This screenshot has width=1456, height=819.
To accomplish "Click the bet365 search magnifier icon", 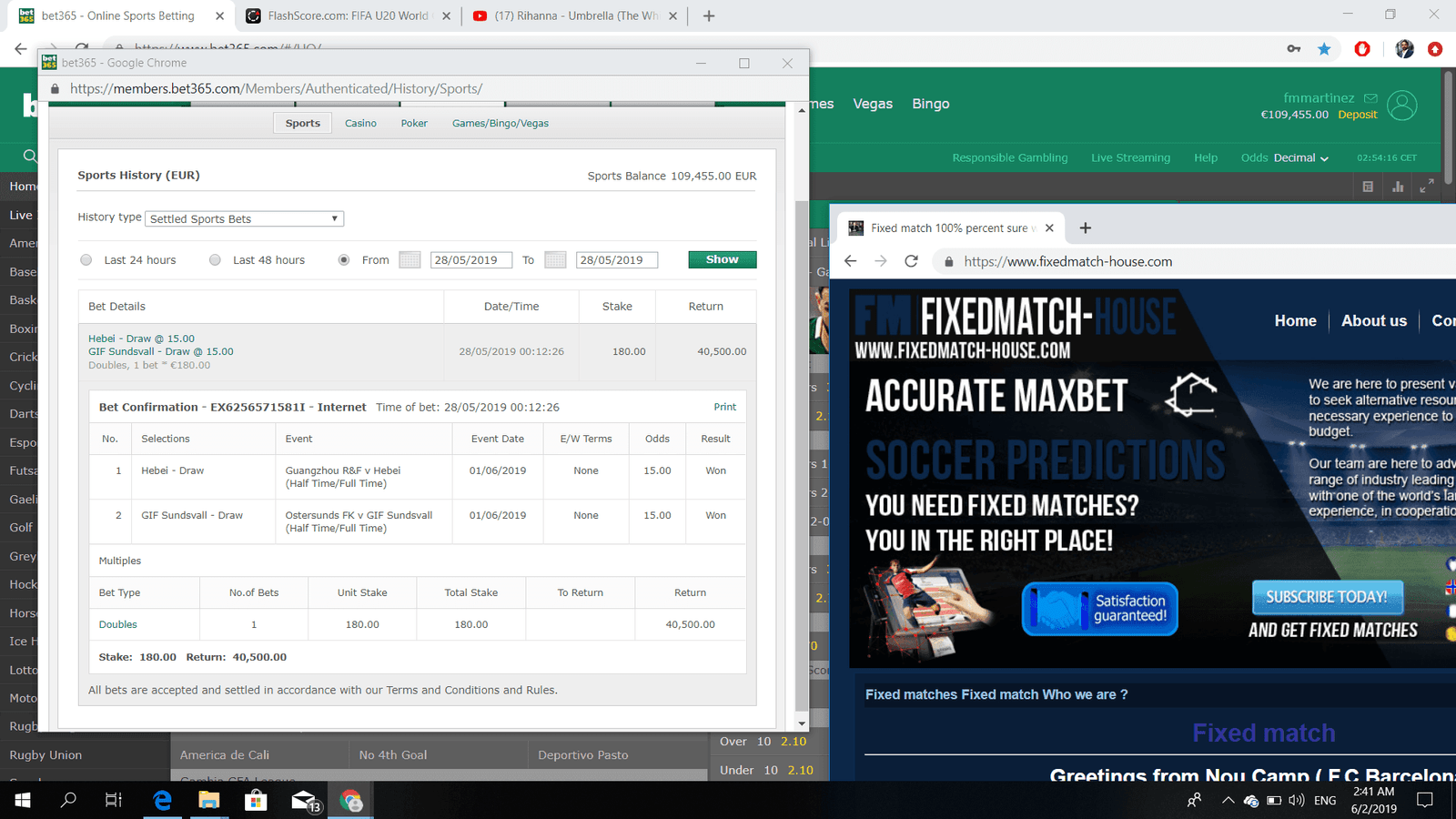I will [x=30, y=157].
